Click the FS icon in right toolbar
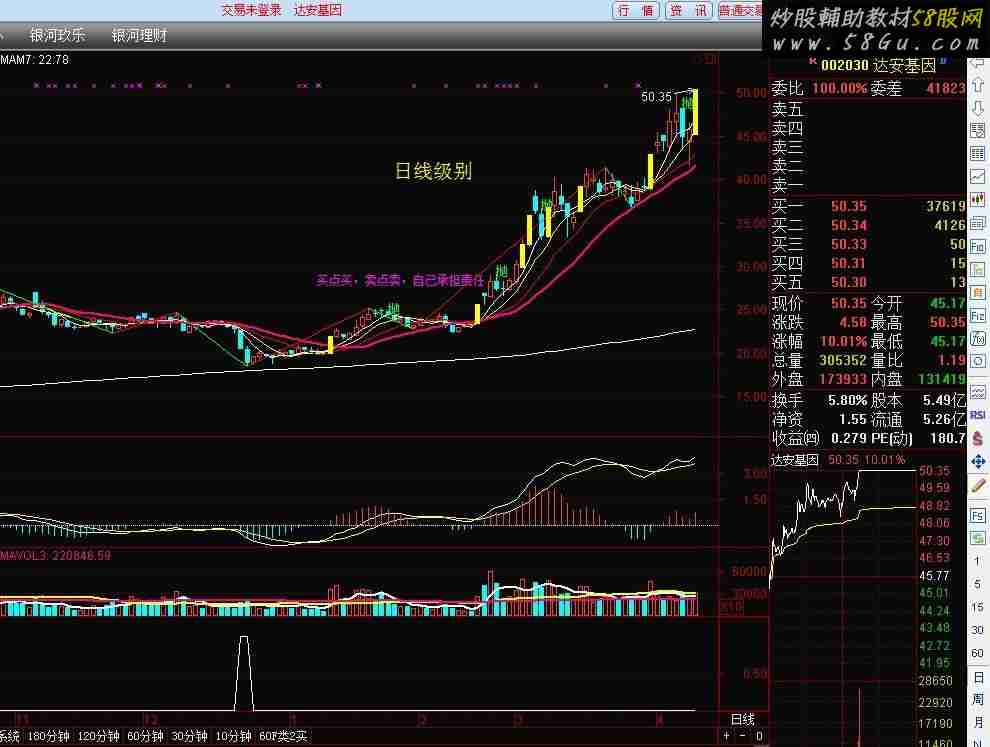 pyautogui.click(x=977, y=516)
